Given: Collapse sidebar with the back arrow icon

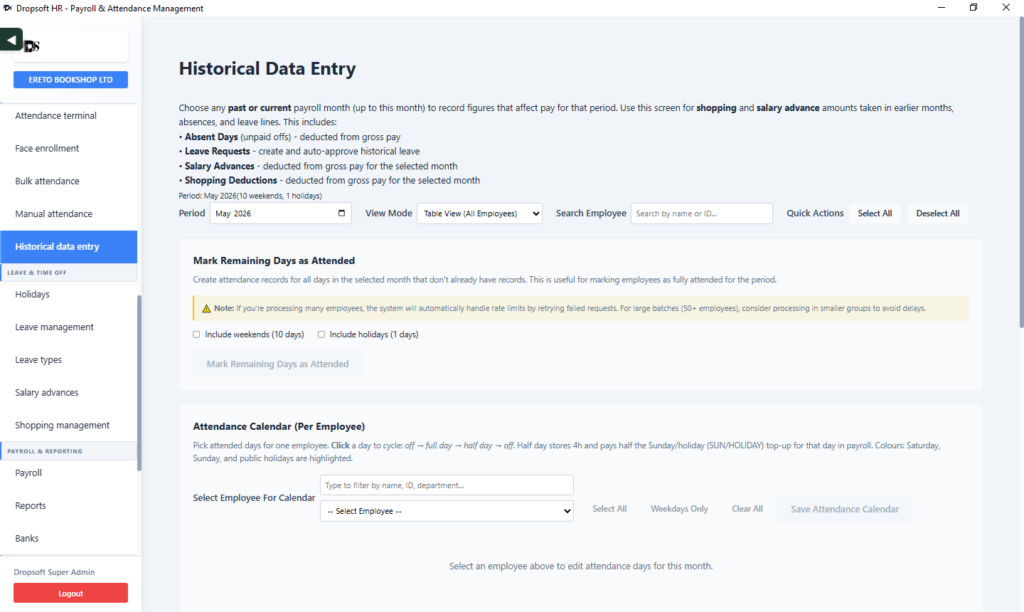Looking at the screenshot, I should coord(11,40).
